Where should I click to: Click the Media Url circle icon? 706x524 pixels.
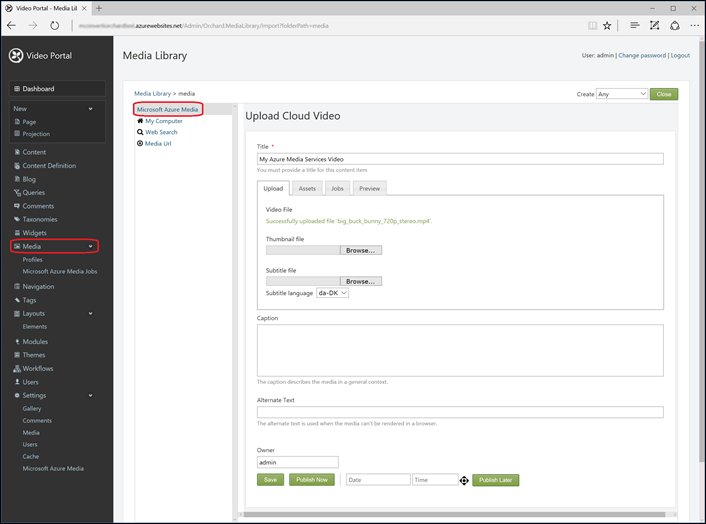coord(140,143)
